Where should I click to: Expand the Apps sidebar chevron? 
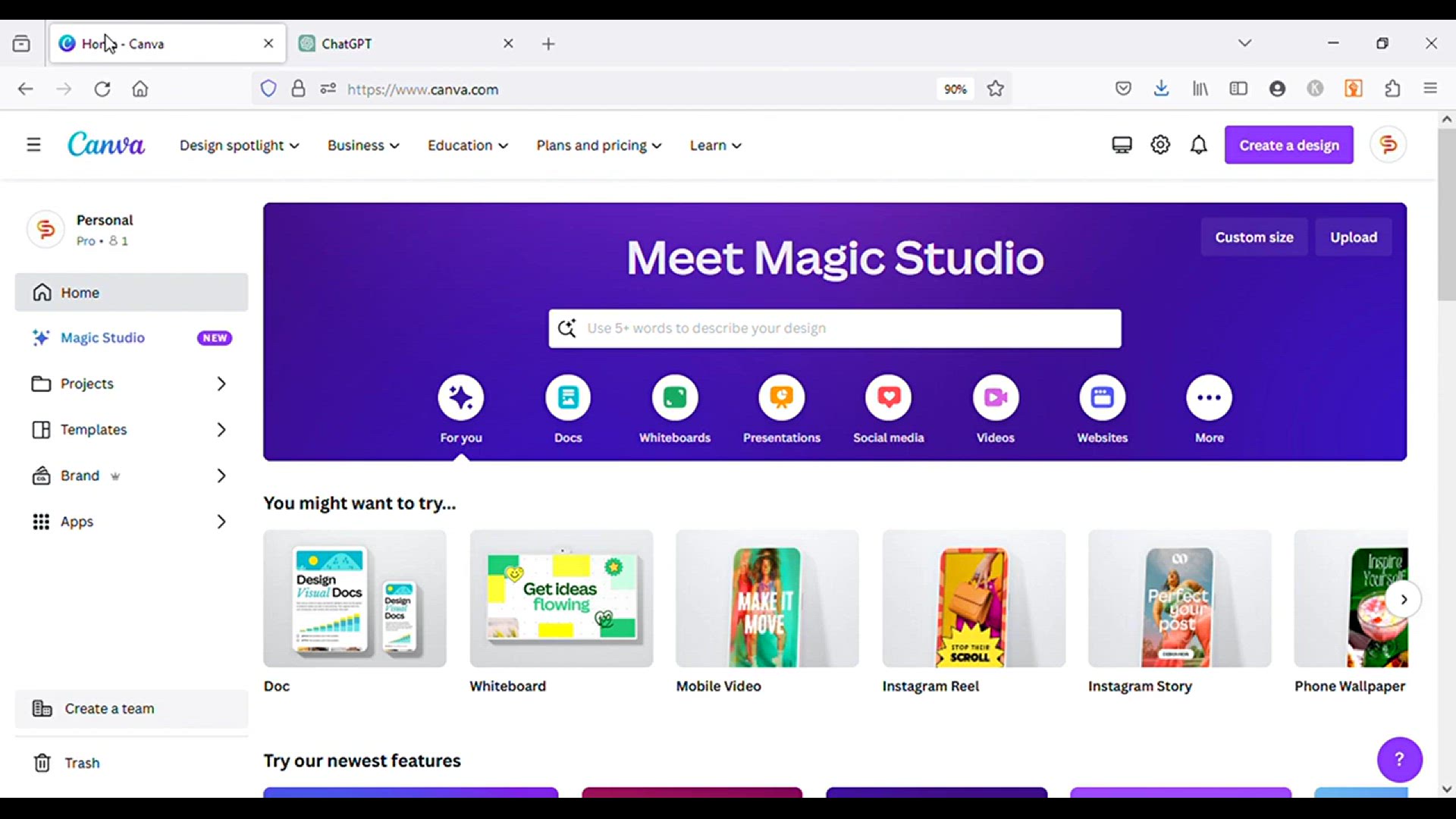pyautogui.click(x=221, y=522)
